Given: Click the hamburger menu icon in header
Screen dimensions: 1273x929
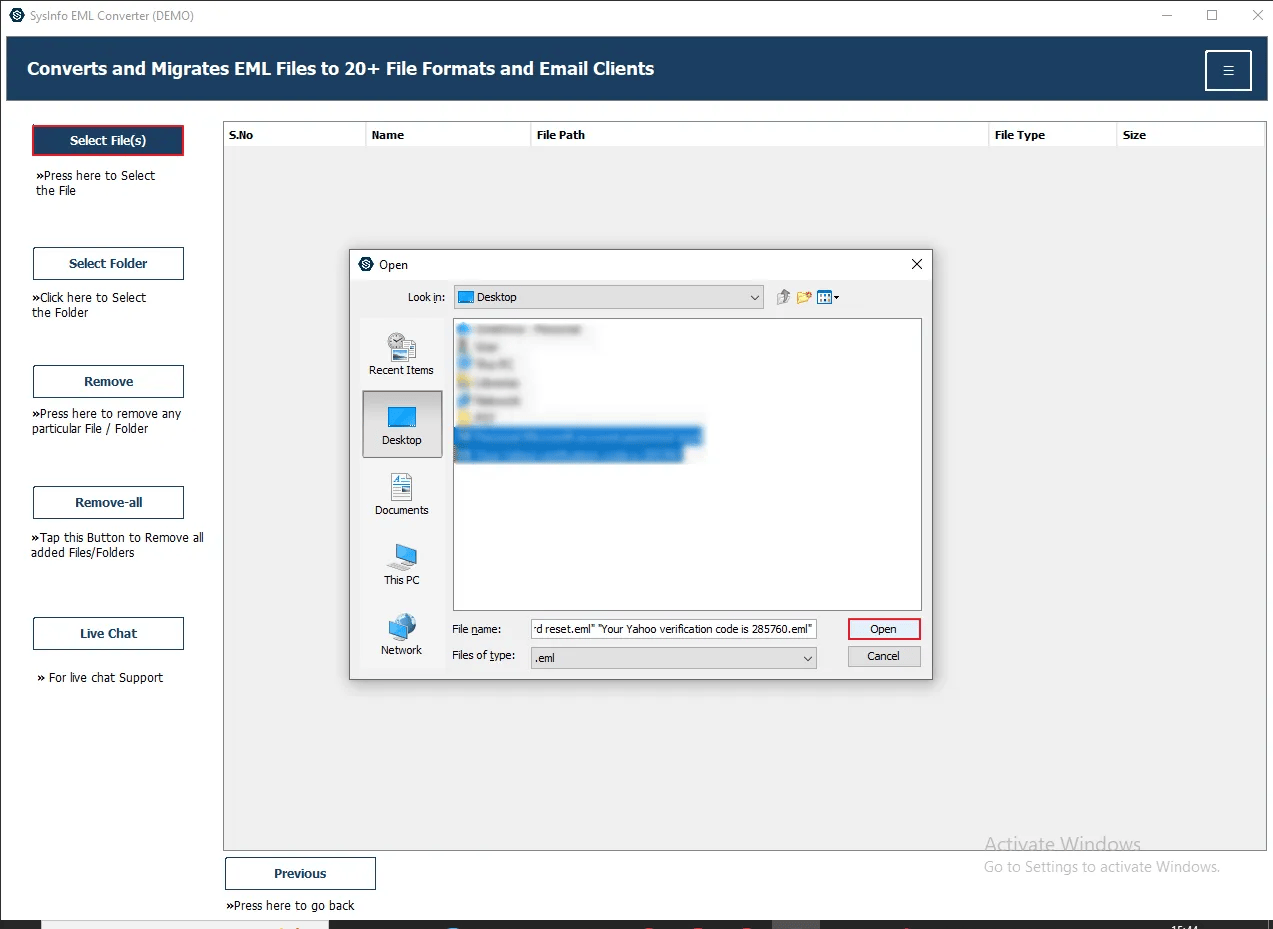Looking at the screenshot, I should click(1228, 70).
